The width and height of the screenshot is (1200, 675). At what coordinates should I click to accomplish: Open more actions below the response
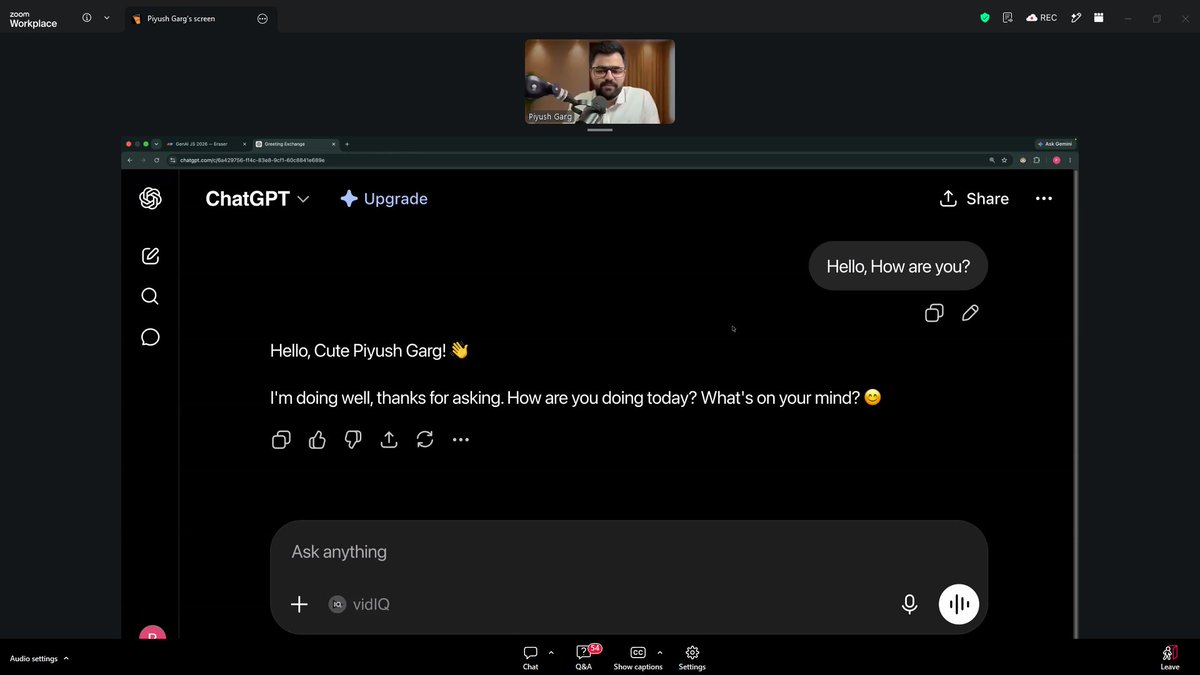(461, 439)
